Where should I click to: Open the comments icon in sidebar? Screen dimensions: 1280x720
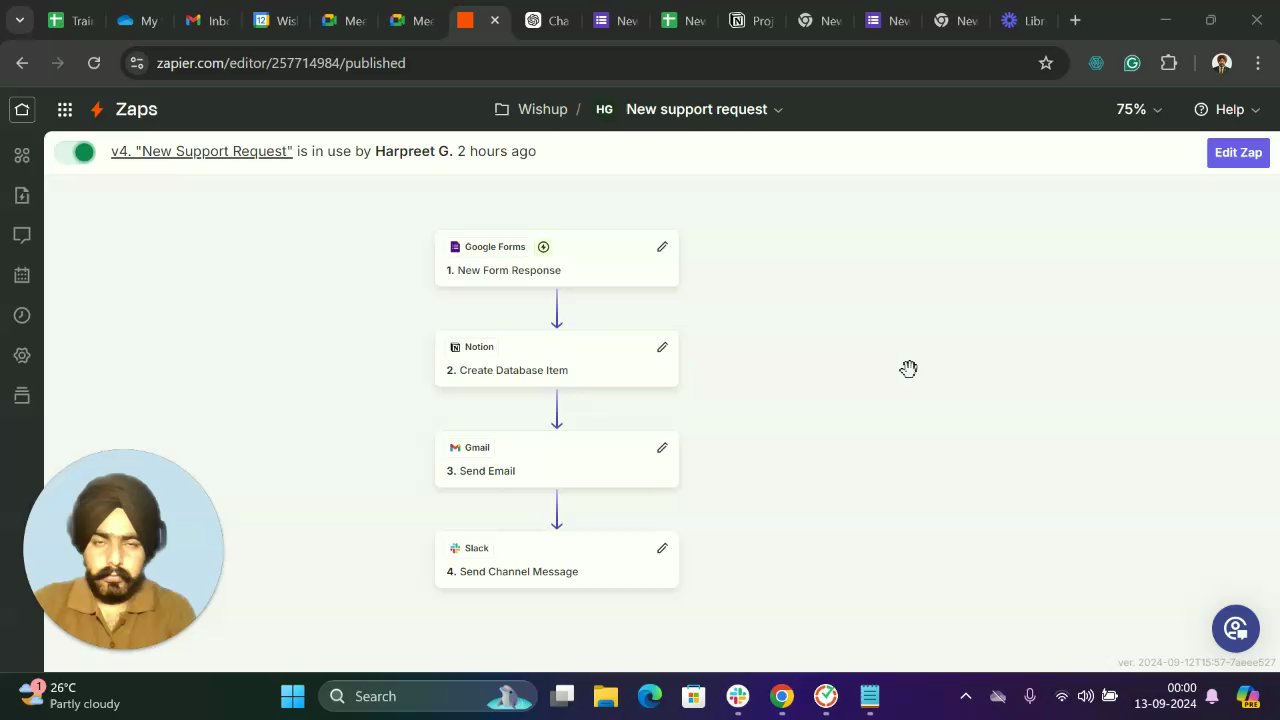22,235
